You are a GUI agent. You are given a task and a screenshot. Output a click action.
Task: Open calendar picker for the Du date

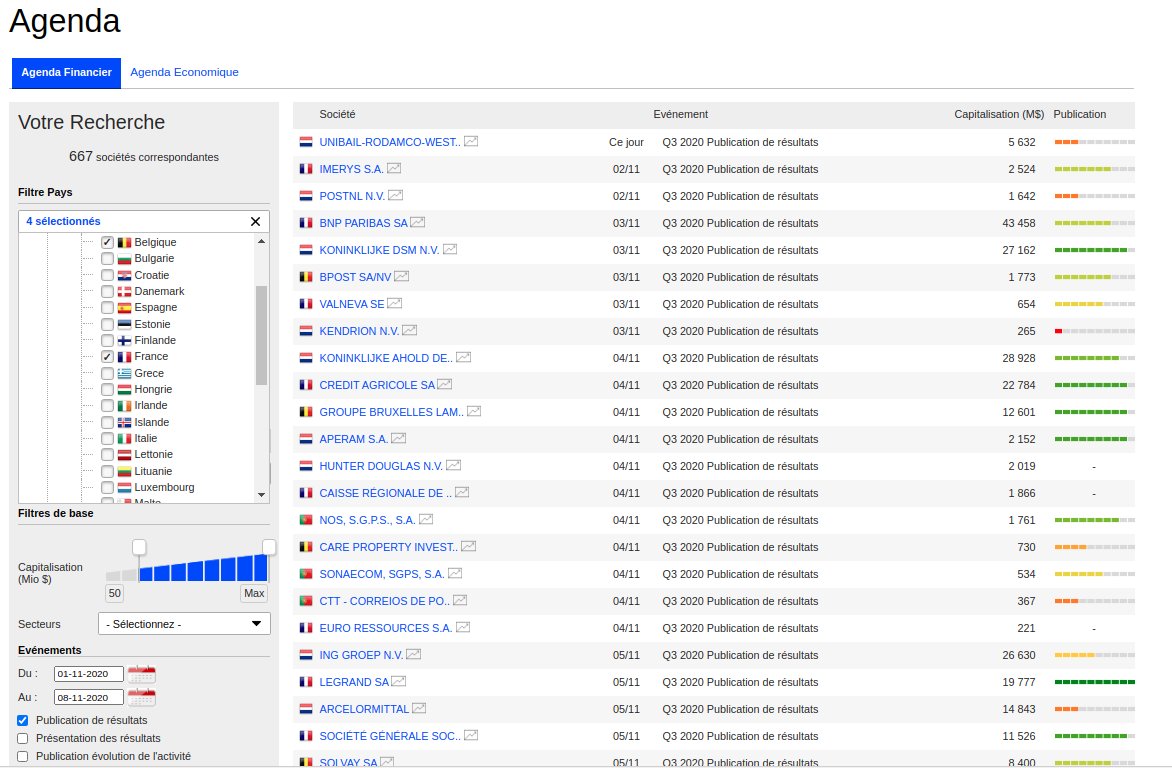[141, 674]
